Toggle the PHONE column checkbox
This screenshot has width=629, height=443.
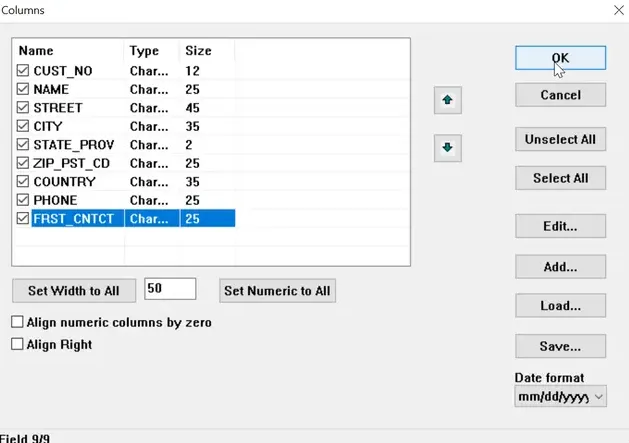[23, 199]
